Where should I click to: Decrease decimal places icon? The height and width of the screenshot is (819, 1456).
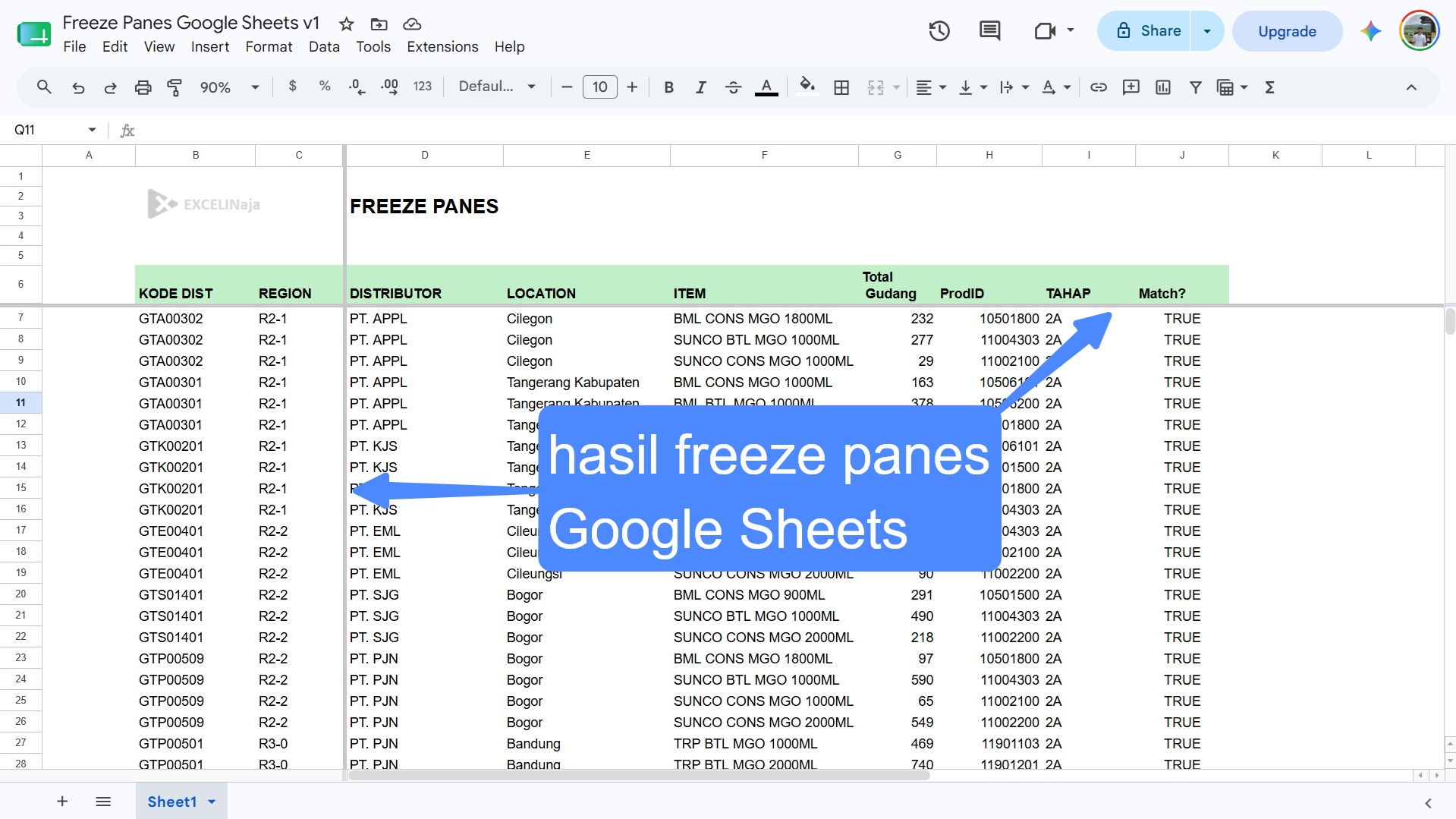click(x=357, y=87)
